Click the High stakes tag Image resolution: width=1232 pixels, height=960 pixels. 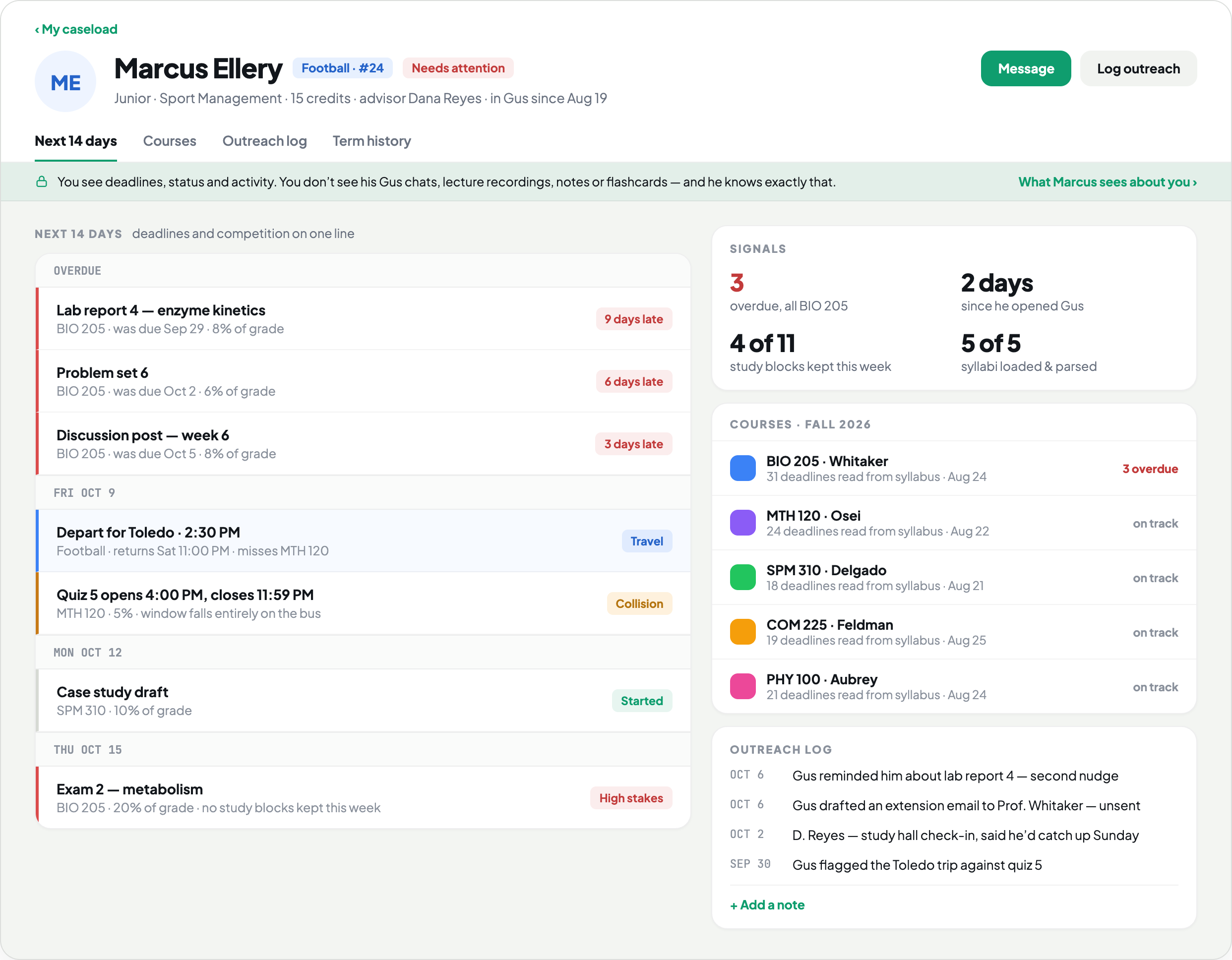[x=631, y=798]
